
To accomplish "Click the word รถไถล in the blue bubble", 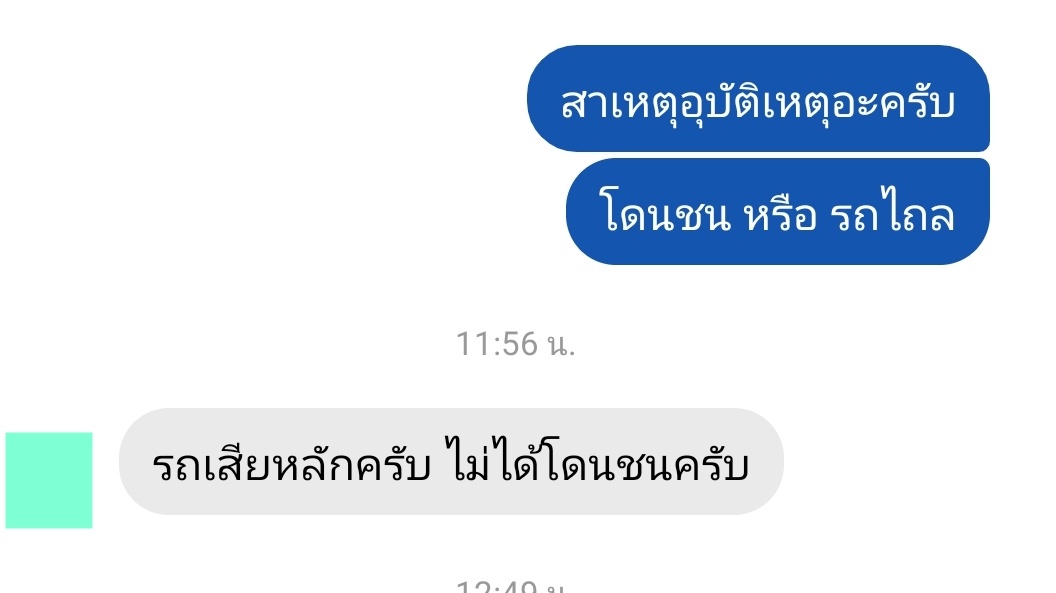I will 892,214.
